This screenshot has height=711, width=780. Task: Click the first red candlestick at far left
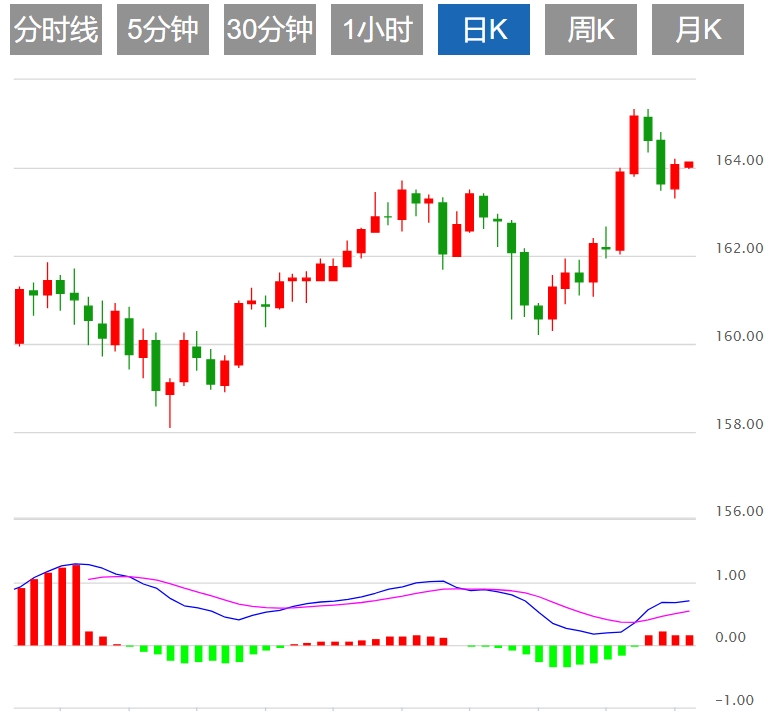19,316
